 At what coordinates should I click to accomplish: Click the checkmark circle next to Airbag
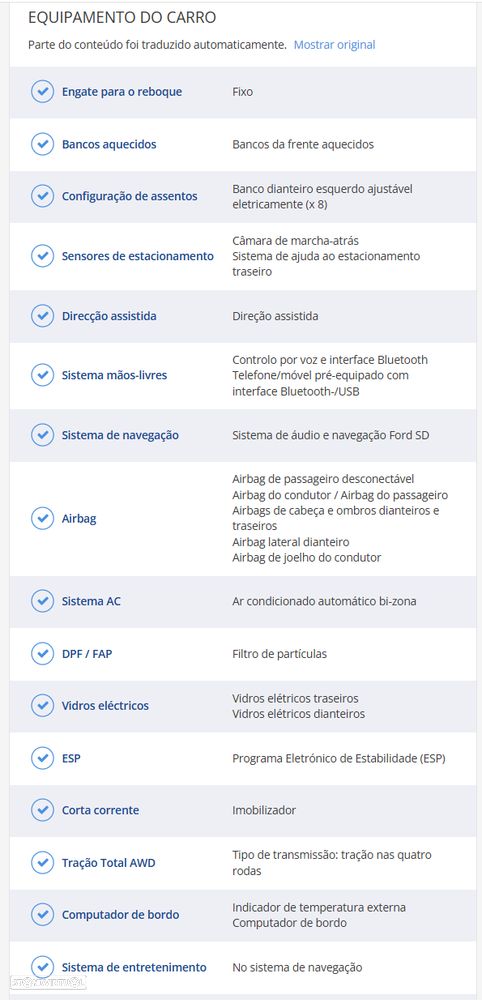click(42, 518)
